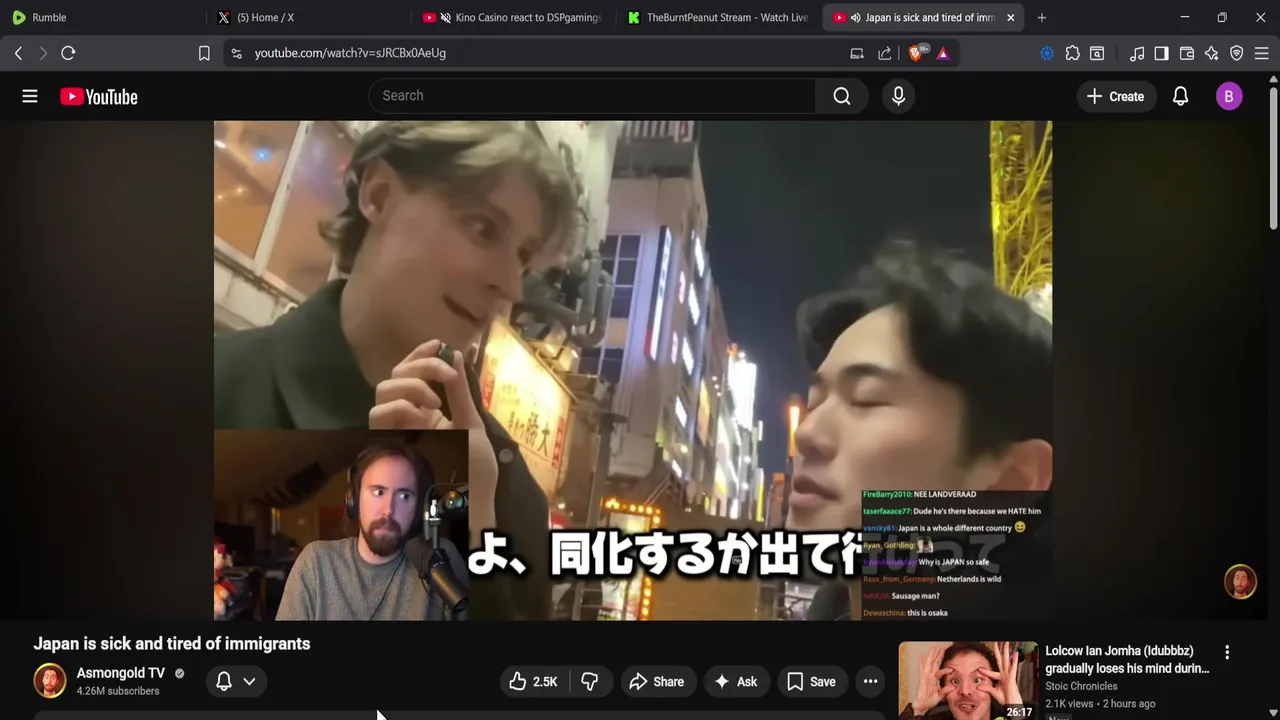This screenshot has width=1280, height=720.
Task: Open Leo AI sparkle icon
Action: (x=1211, y=53)
